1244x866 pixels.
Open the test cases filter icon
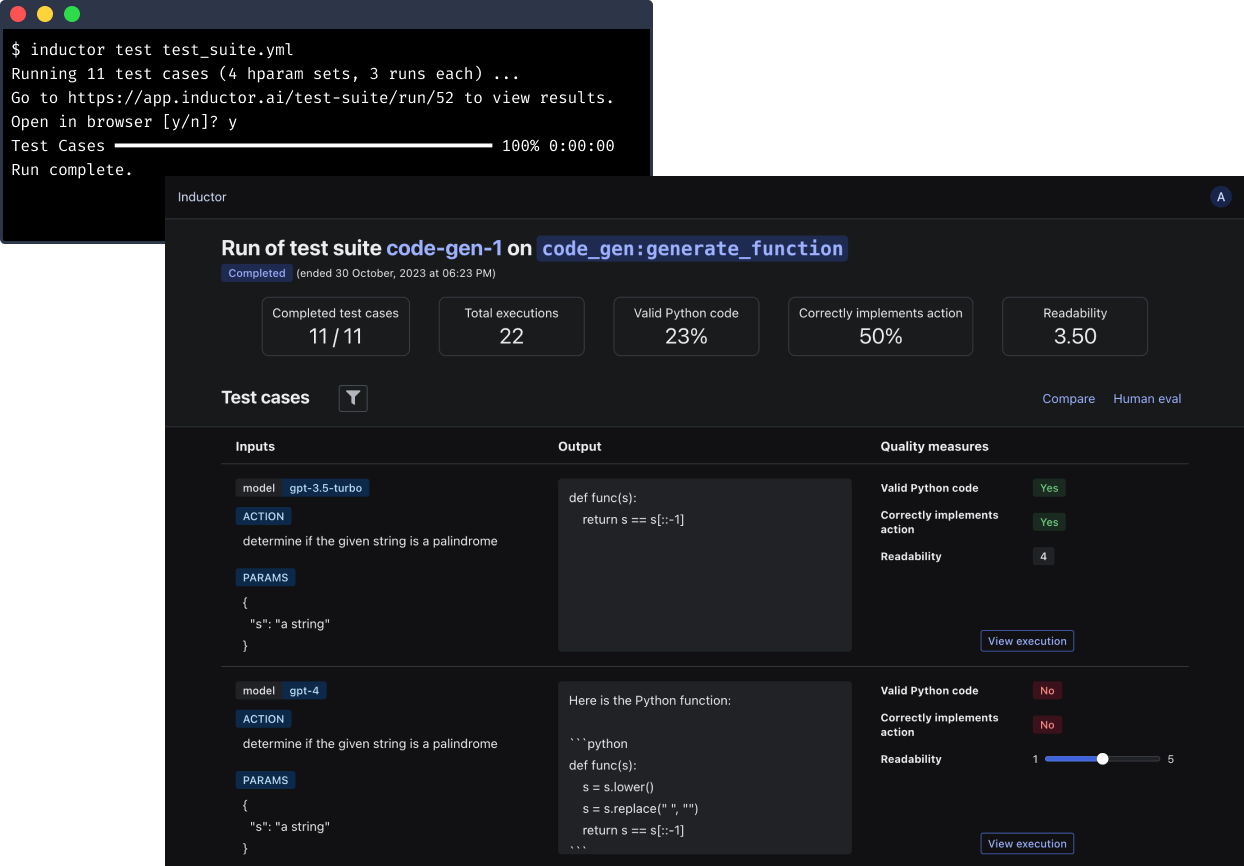tap(353, 398)
